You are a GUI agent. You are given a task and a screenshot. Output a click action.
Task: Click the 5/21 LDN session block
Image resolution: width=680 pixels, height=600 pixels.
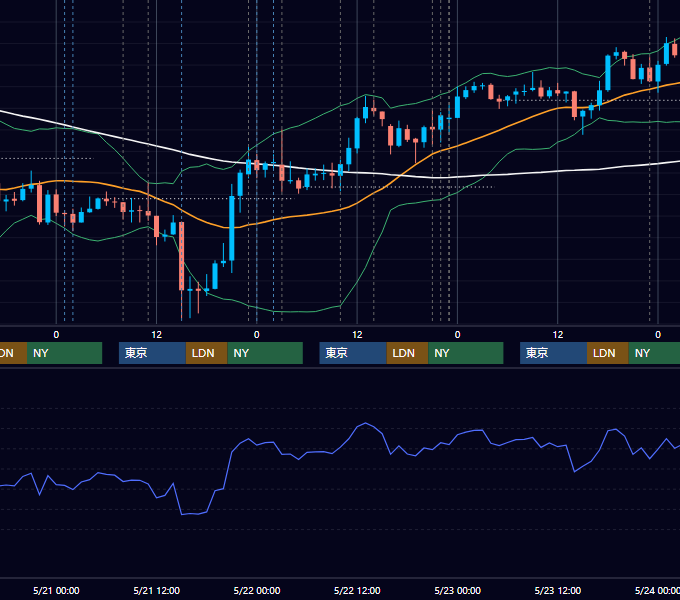point(206,353)
